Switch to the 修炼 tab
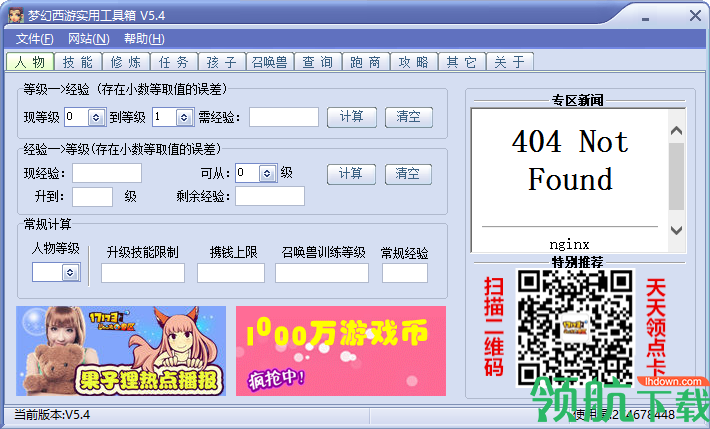Image resolution: width=710 pixels, height=429 pixels. (126, 62)
